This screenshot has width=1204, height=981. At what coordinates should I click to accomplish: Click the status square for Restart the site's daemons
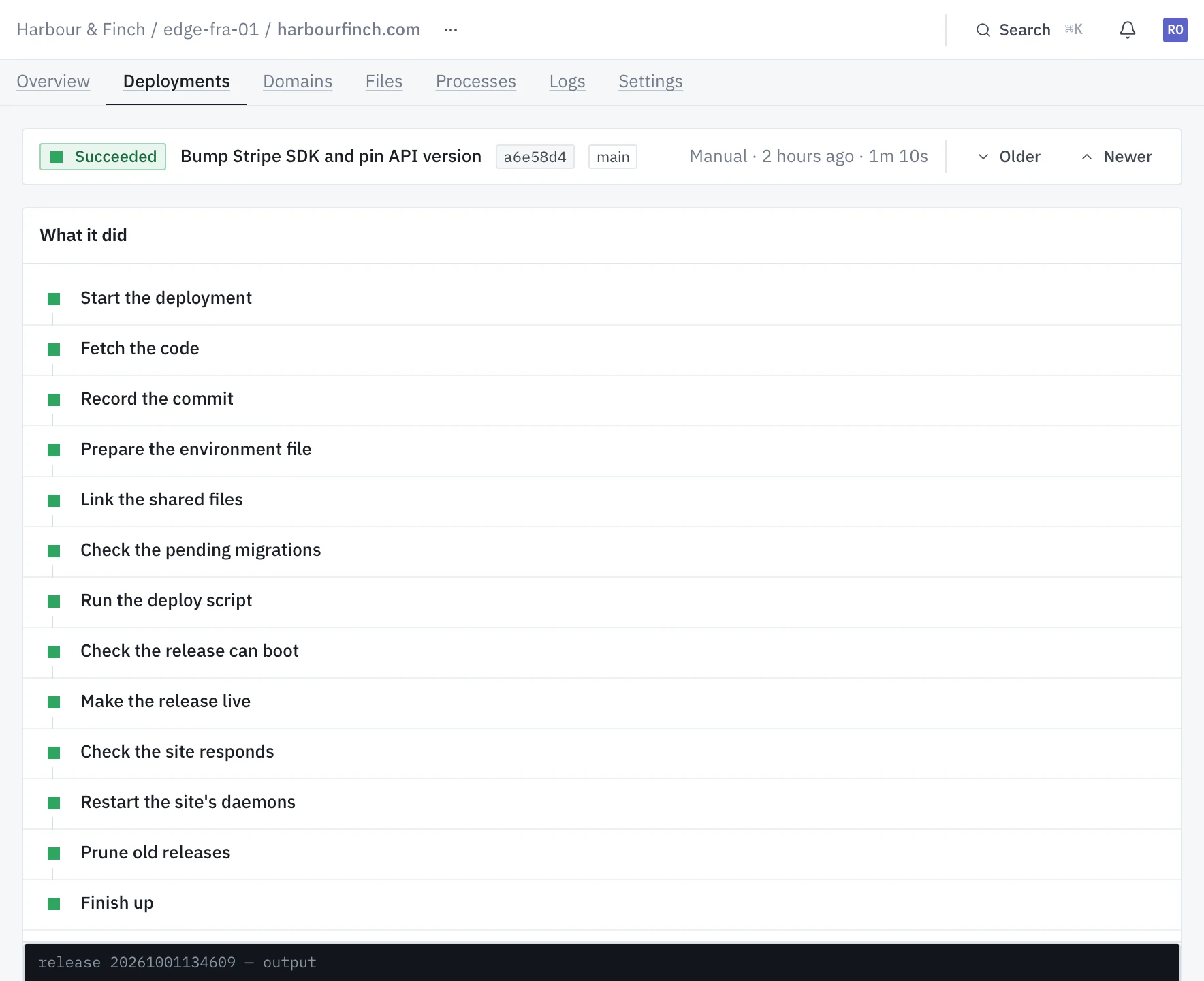click(54, 803)
